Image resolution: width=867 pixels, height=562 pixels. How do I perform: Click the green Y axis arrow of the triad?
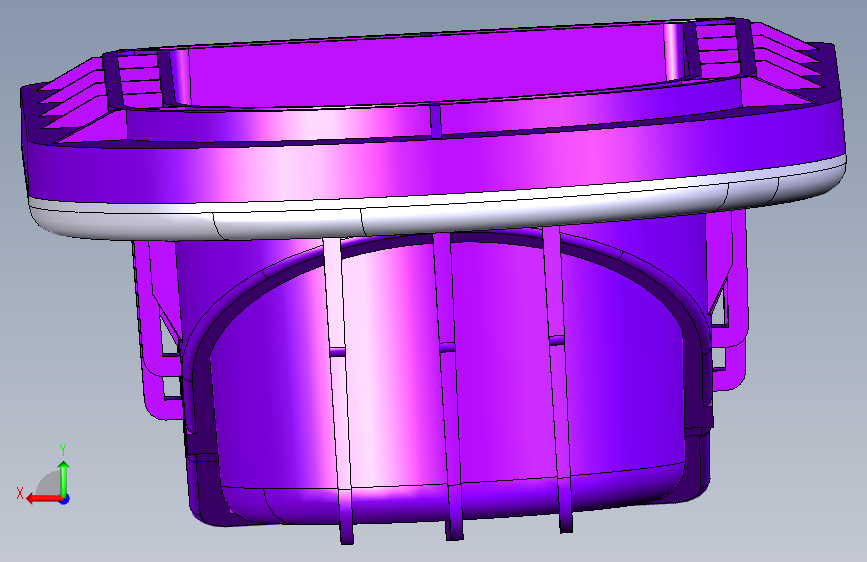[64, 478]
